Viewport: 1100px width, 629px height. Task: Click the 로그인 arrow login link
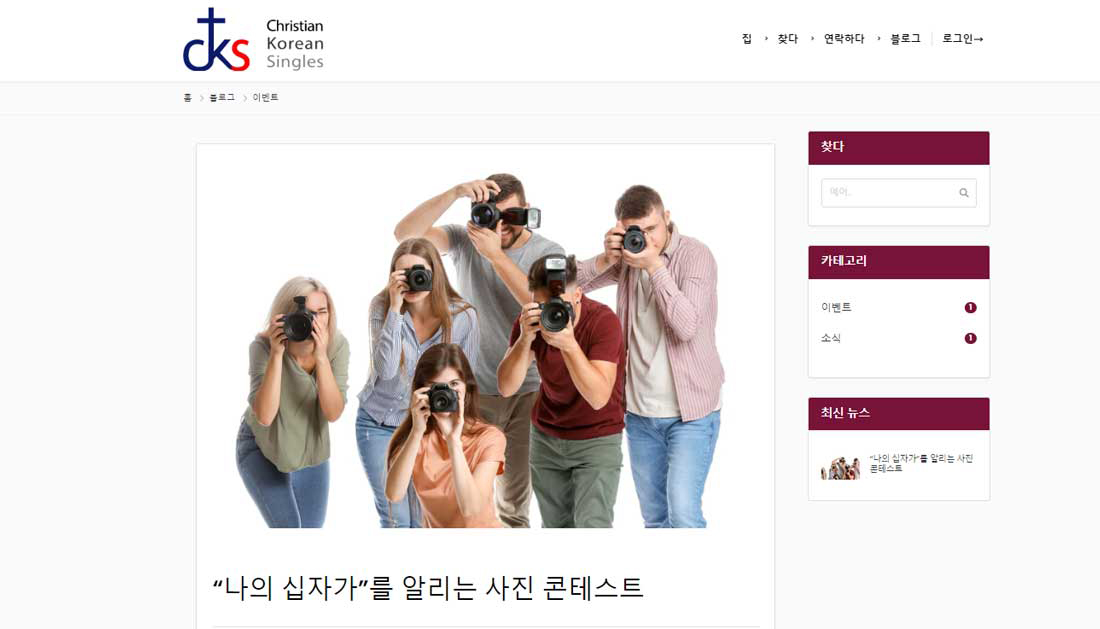pos(962,39)
